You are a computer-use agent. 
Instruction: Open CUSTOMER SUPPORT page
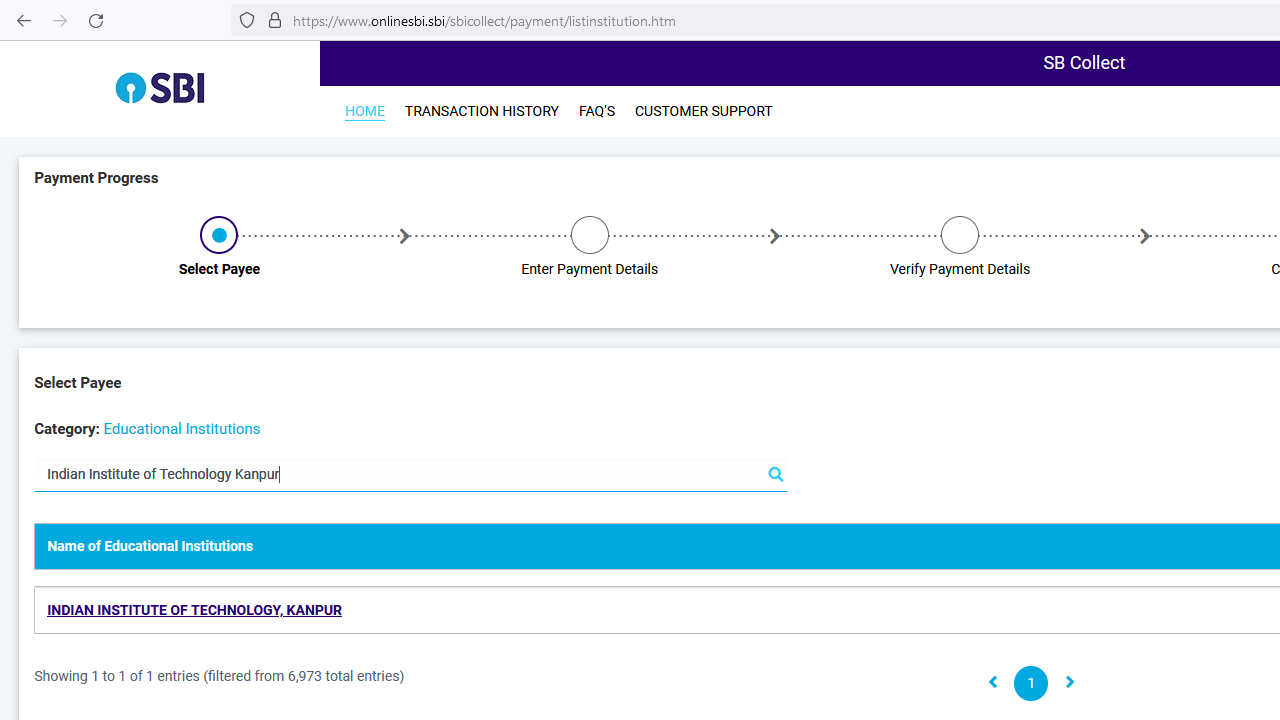click(703, 111)
